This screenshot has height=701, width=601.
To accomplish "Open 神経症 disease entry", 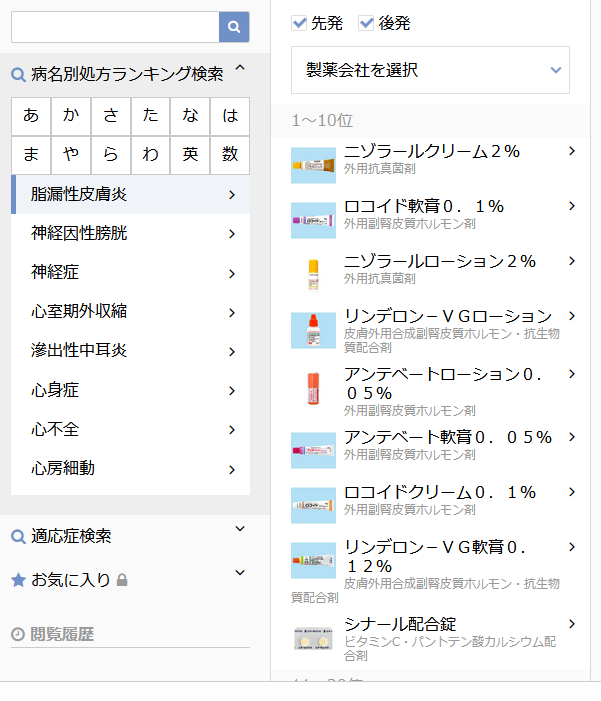I will tap(131, 273).
